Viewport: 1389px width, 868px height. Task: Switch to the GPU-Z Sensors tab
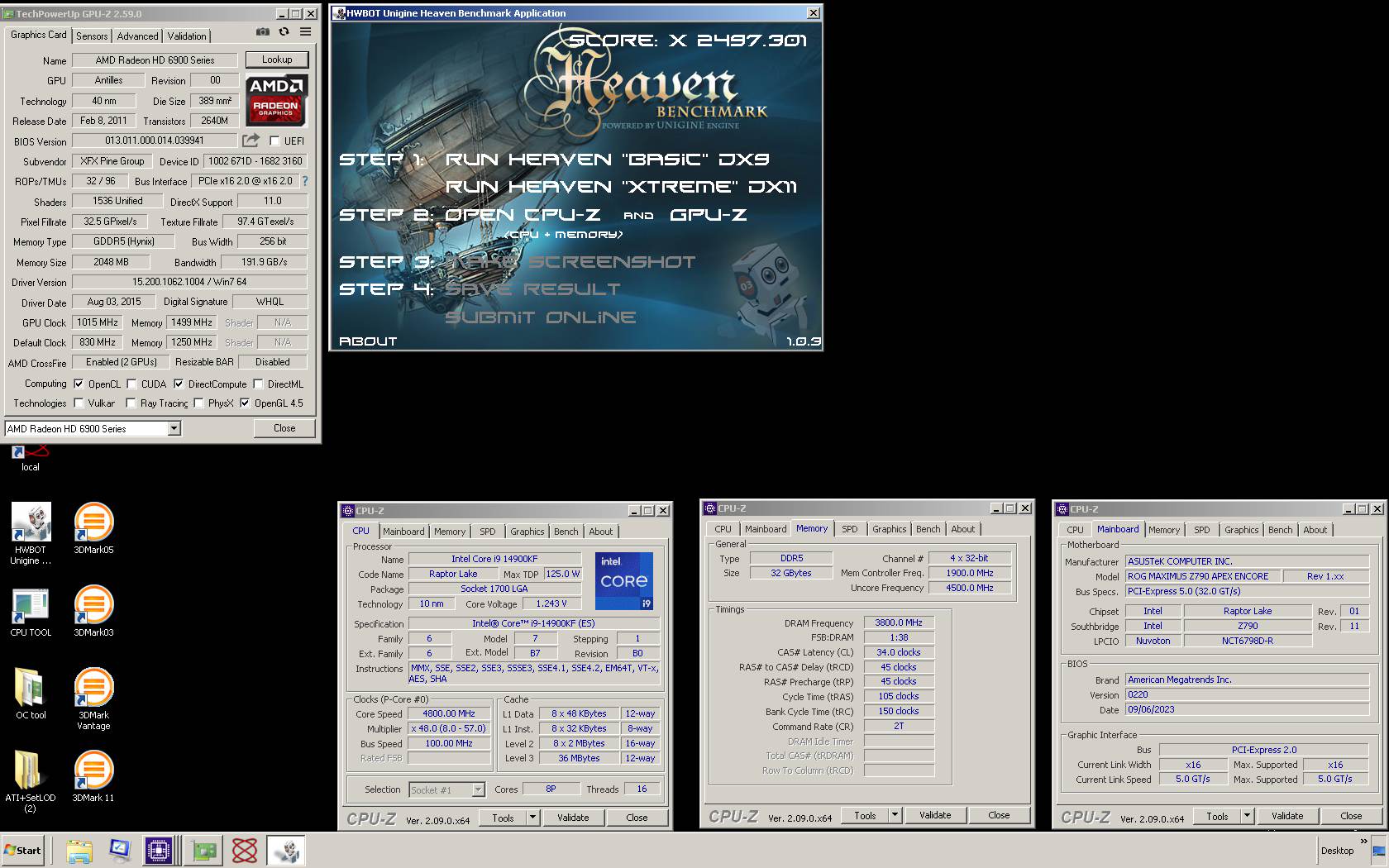point(92,36)
